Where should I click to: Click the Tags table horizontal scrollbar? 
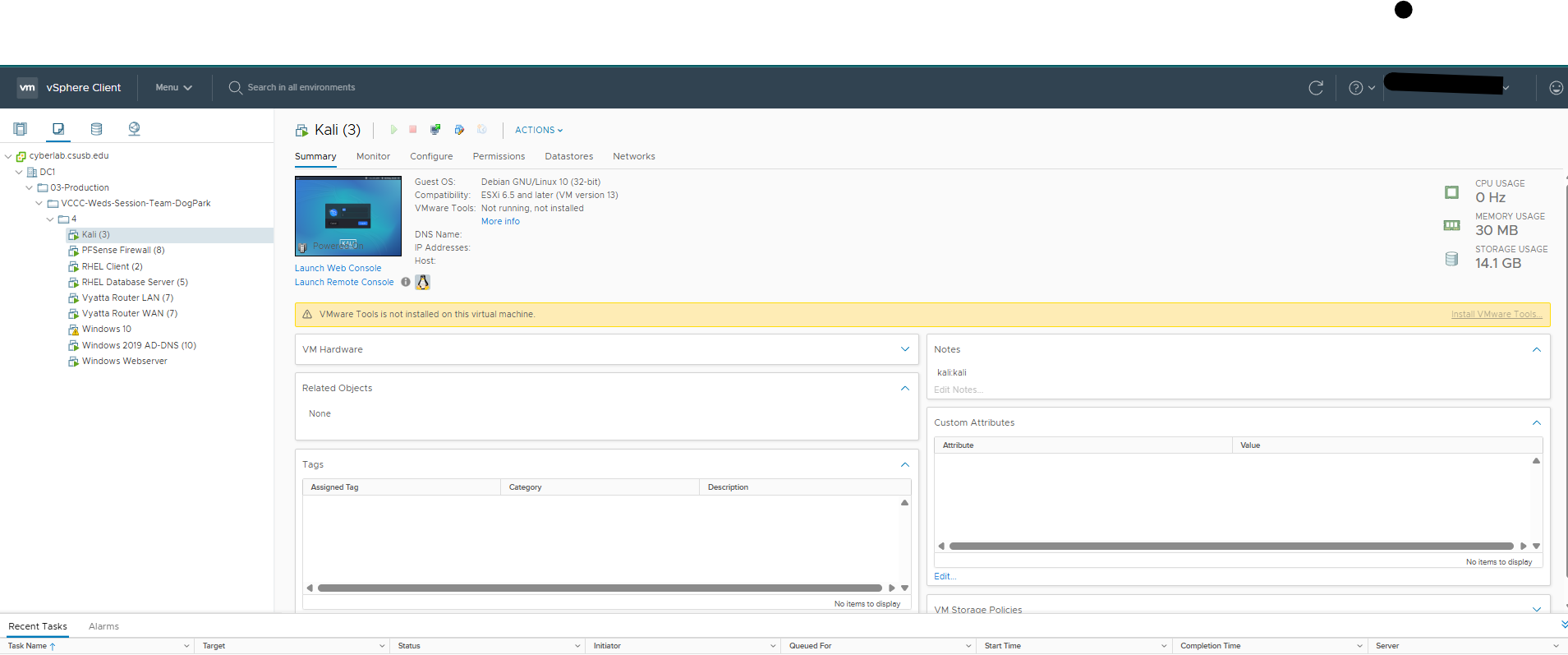(x=600, y=588)
